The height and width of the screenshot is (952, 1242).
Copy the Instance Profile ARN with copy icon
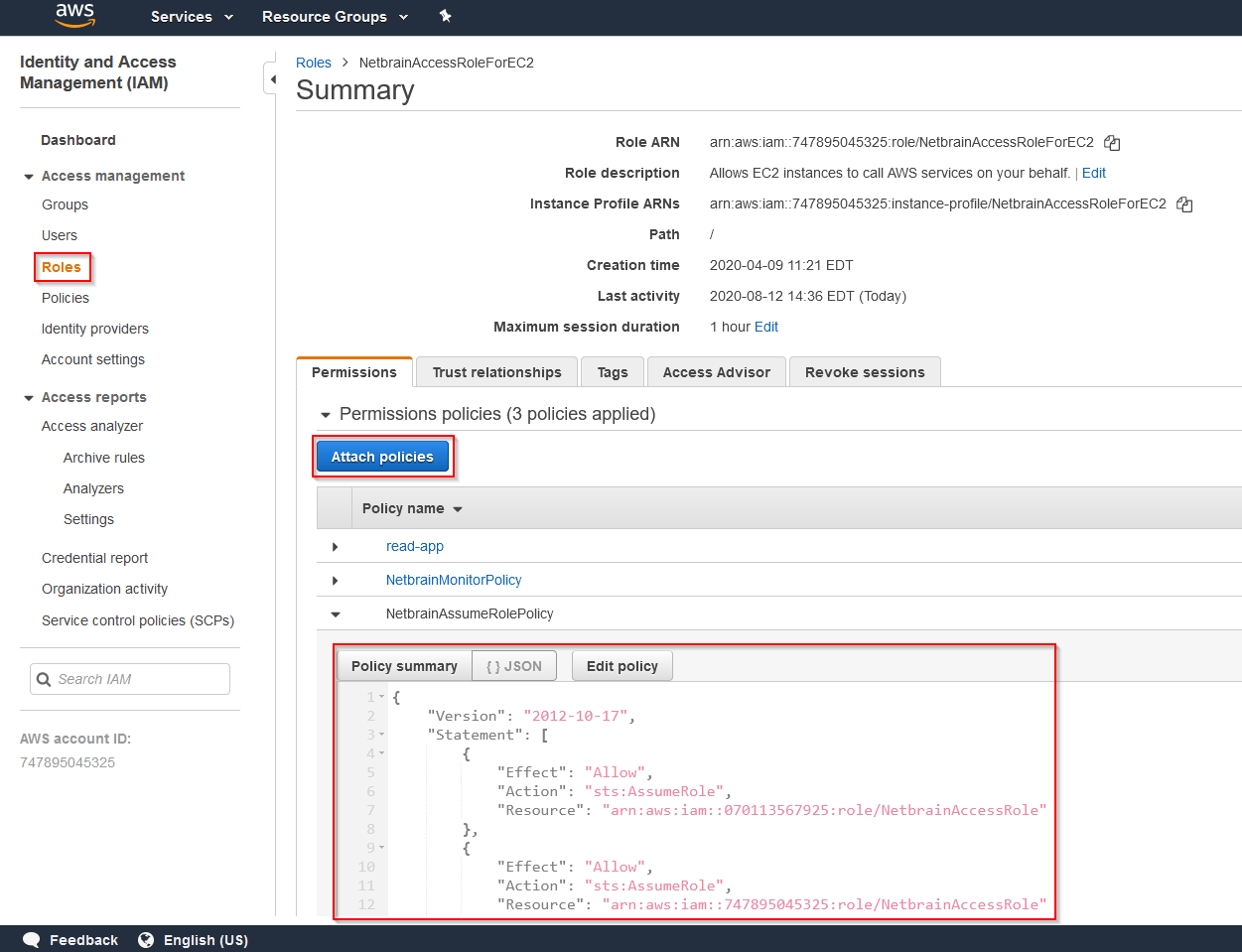point(1184,204)
